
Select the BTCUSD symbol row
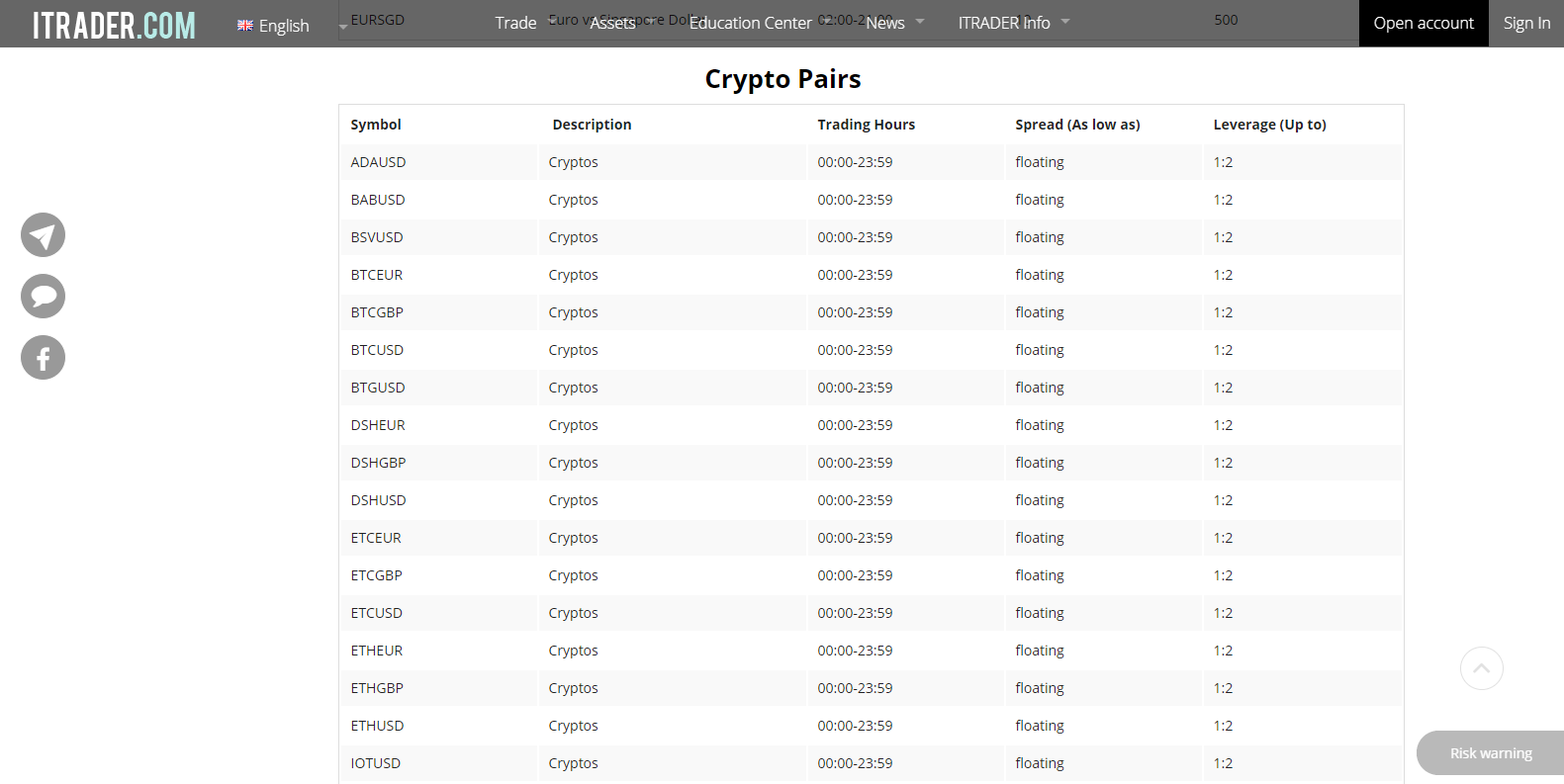pyautogui.click(x=377, y=350)
